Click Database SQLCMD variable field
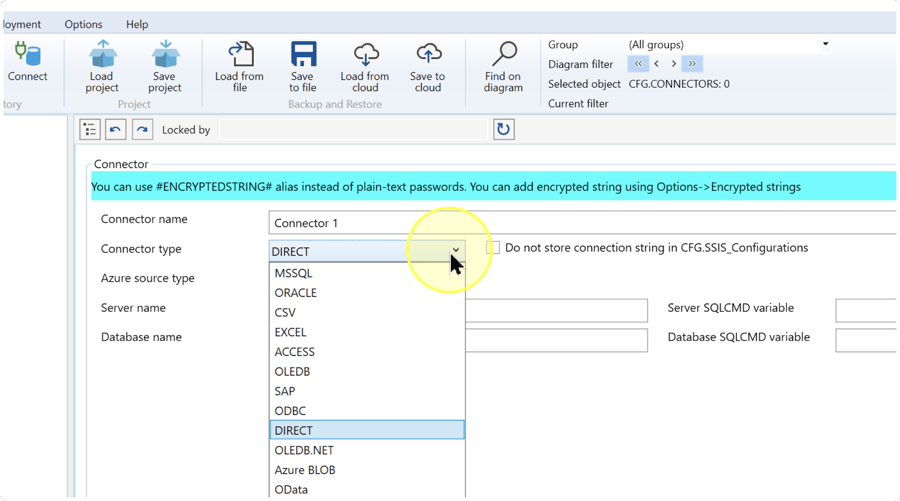 (866, 340)
